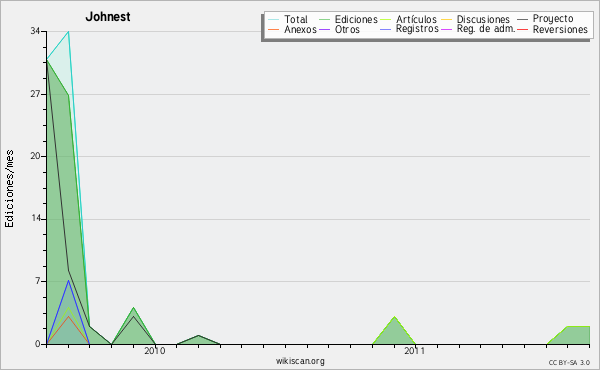Click the Total line peak at 34

(68, 31)
